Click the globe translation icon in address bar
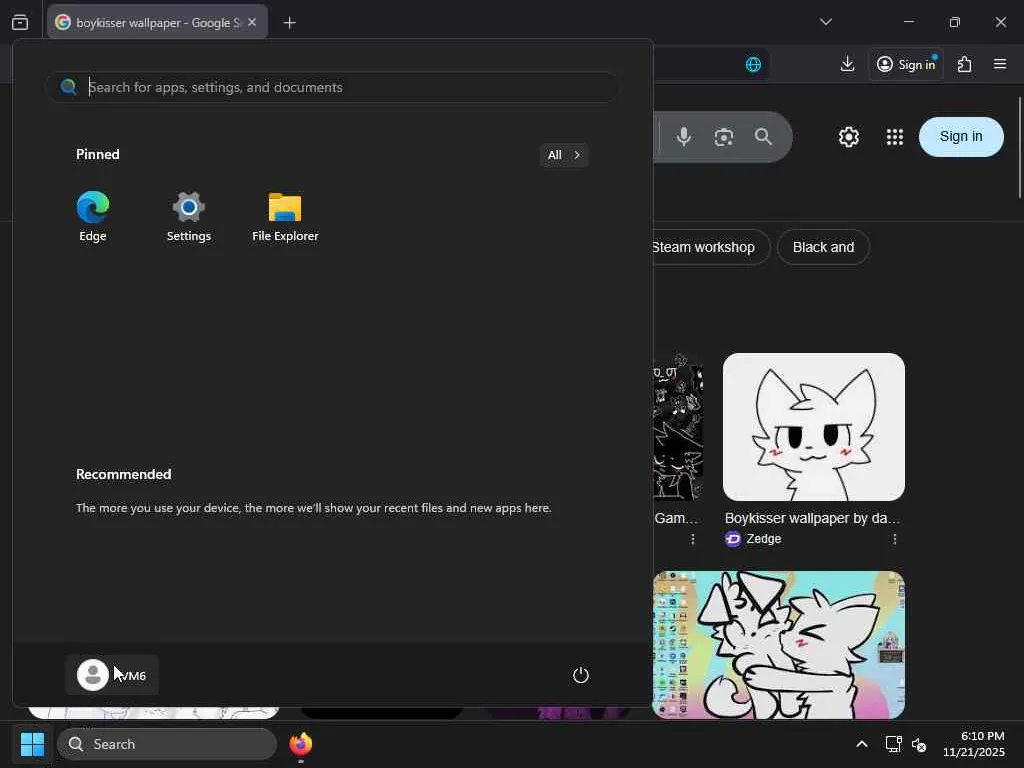This screenshot has height=768, width=1024. tap(753, 64)
